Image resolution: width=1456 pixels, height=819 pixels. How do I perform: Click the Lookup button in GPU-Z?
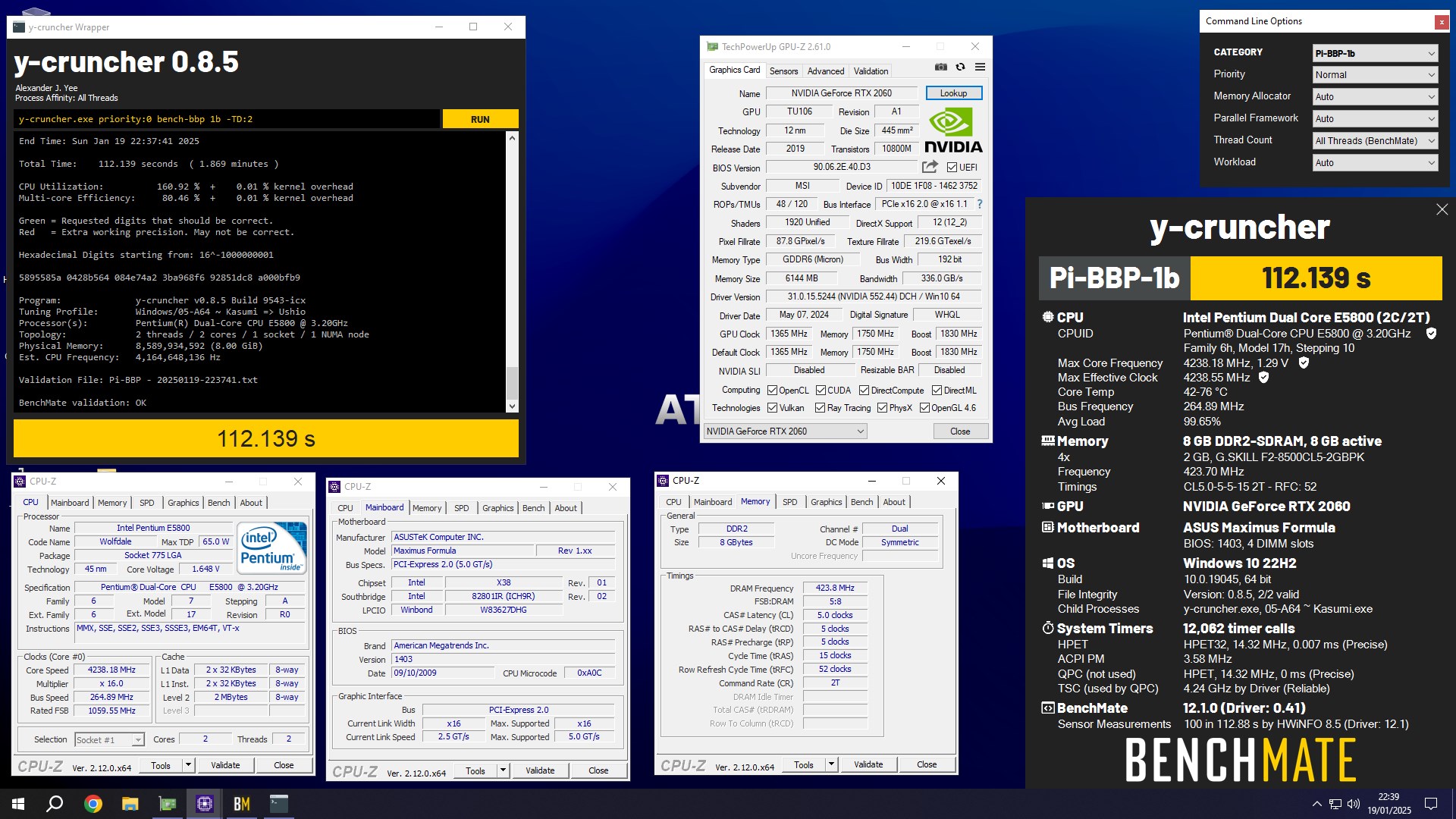point(953,93)
